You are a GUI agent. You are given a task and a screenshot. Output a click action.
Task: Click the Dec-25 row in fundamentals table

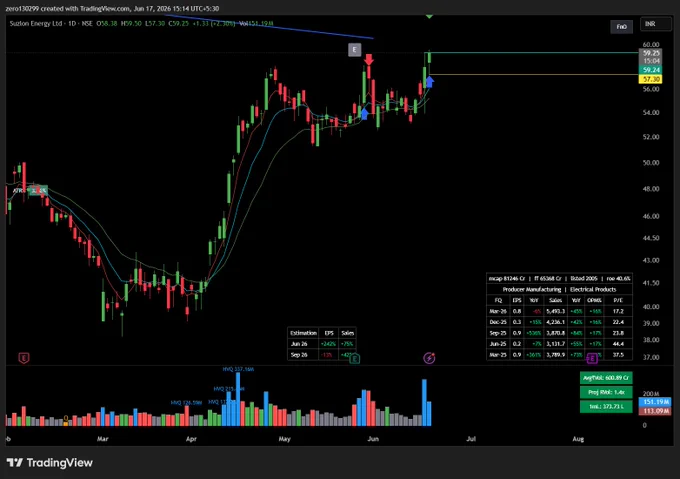(x=559, y=322)
